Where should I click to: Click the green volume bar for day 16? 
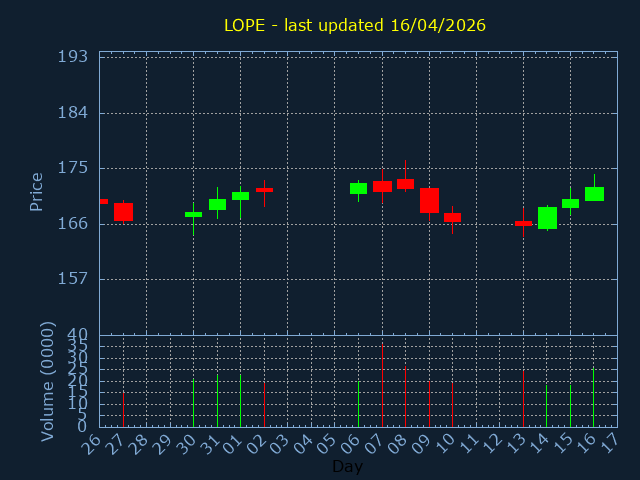click(x=593, y=398)
